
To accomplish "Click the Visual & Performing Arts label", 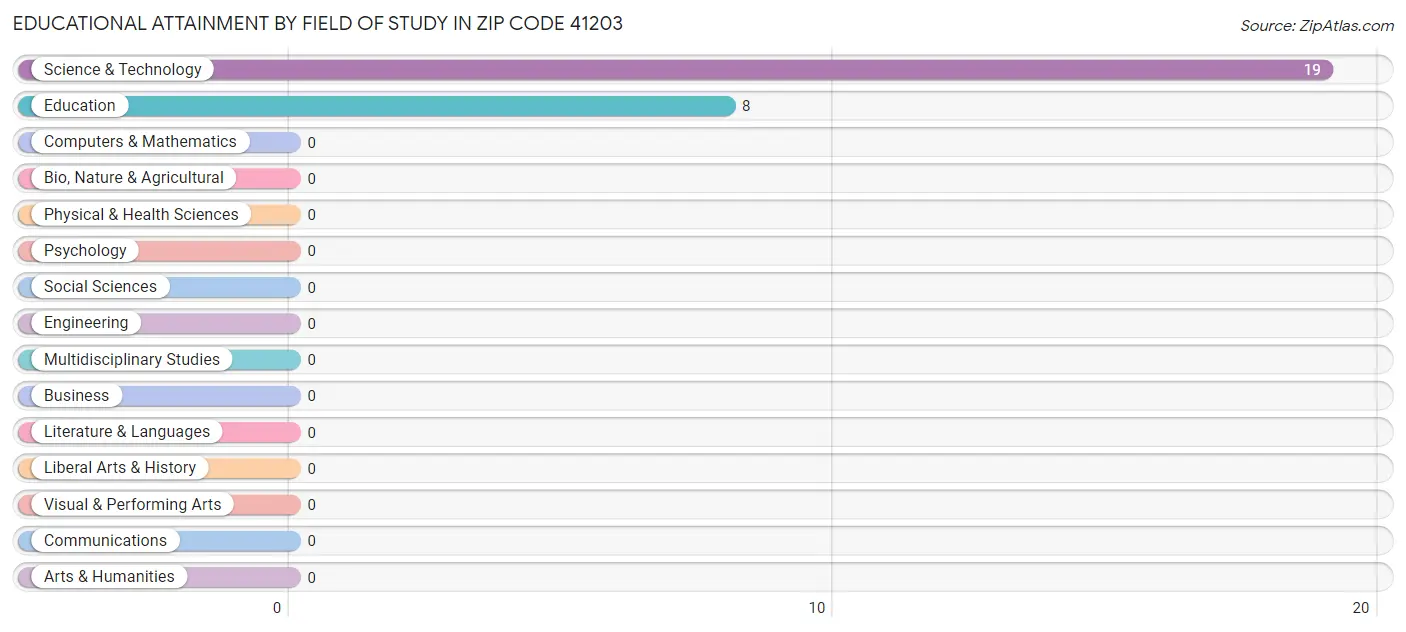I will click(133, 504).
